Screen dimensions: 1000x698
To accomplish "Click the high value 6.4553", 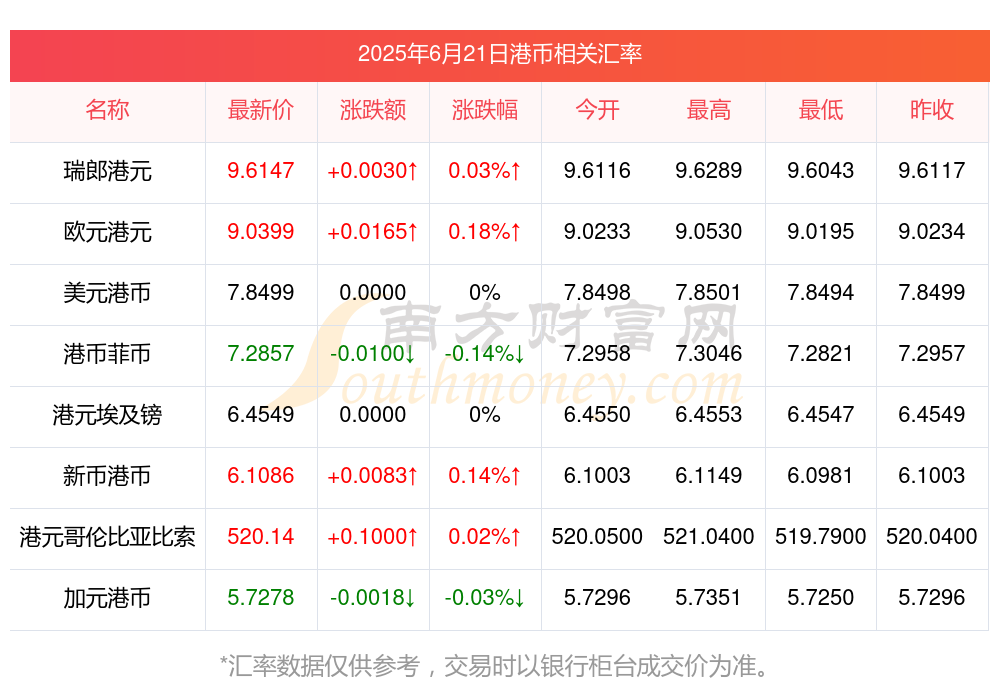I will [x=709, y=414].
